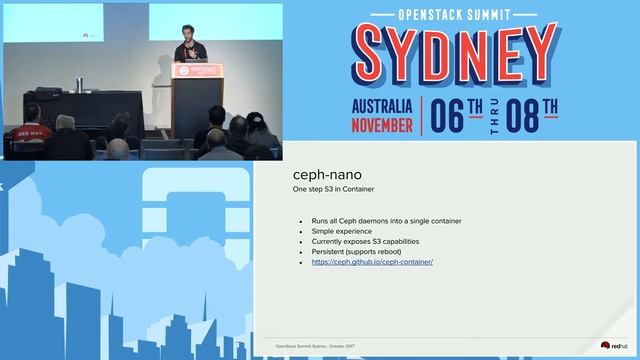Click 'Currently exposes S3 capabilities' bullet
640x360 pixels.
(x=365, y=241)
